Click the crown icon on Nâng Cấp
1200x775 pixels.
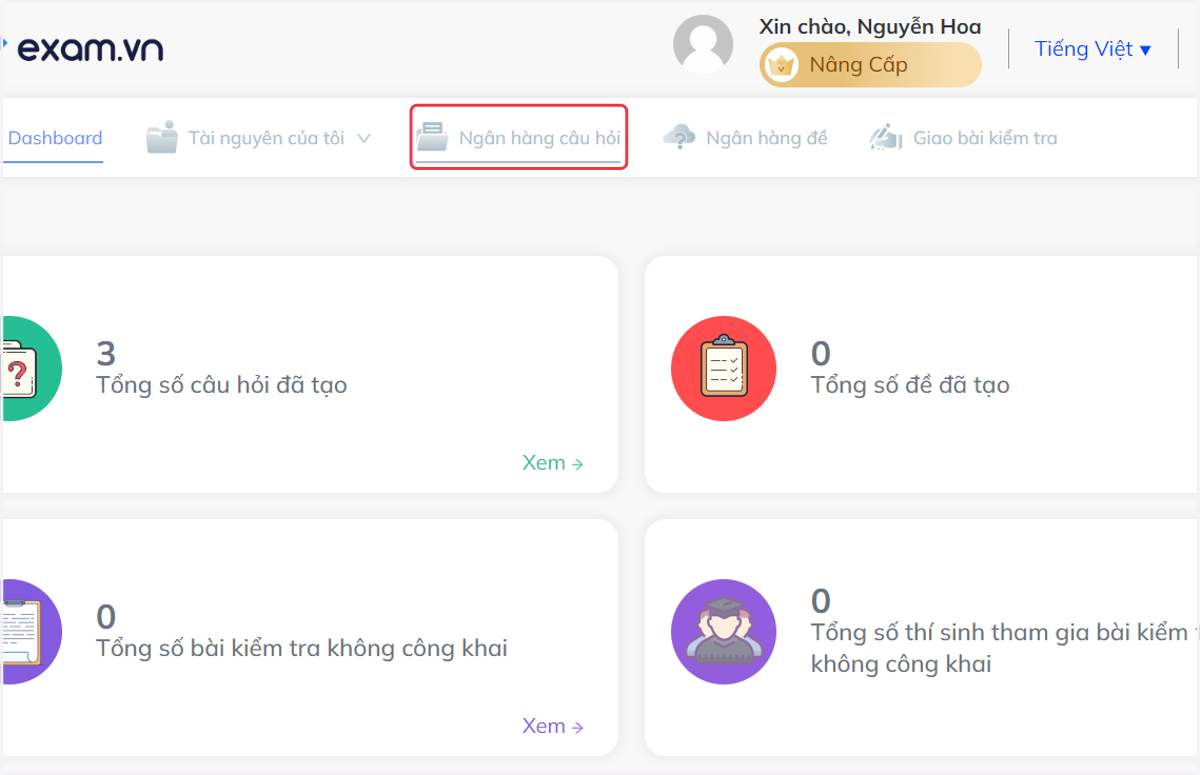tap(780, 66)
